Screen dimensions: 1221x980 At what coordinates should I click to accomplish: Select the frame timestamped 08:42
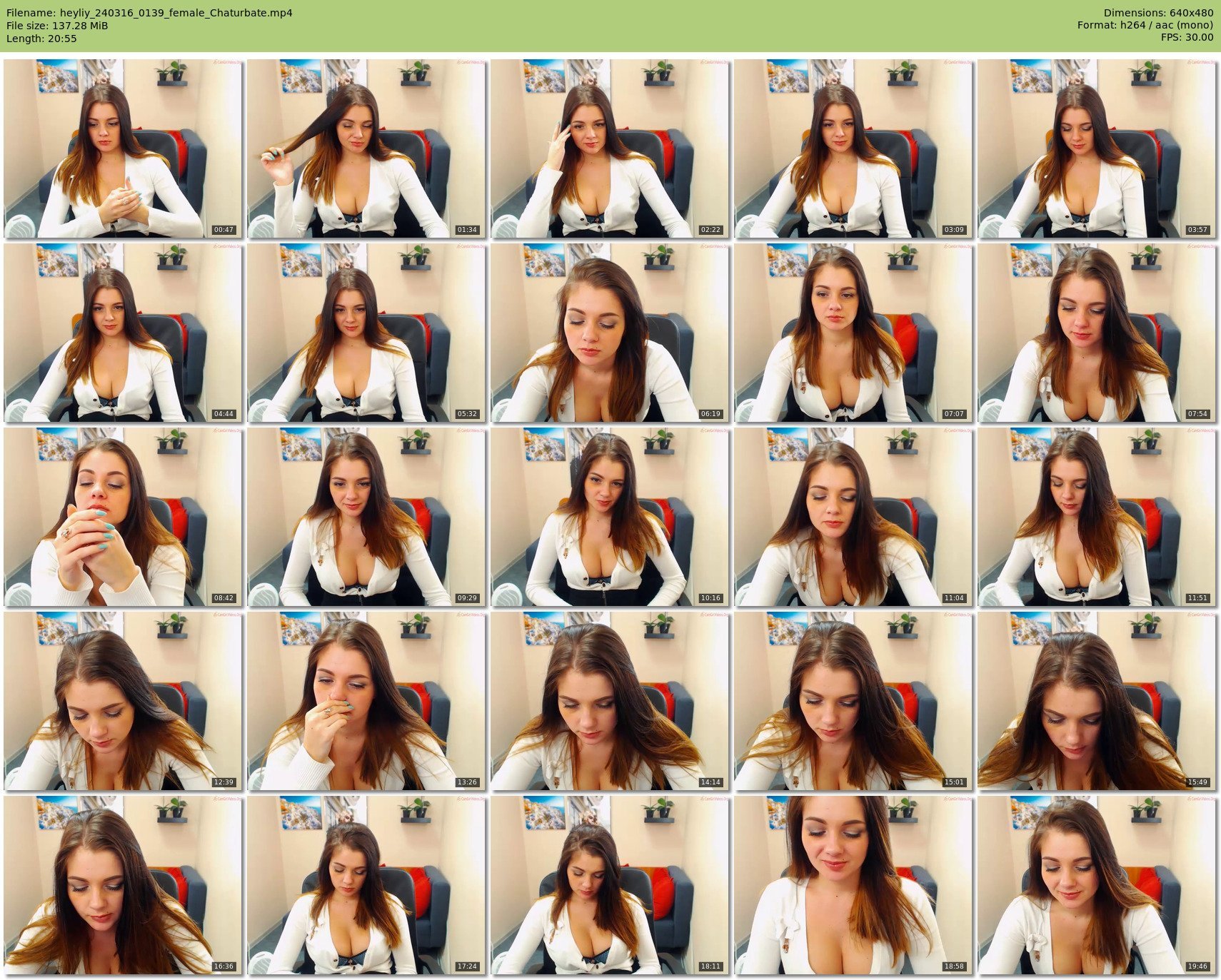pos(123,517)
